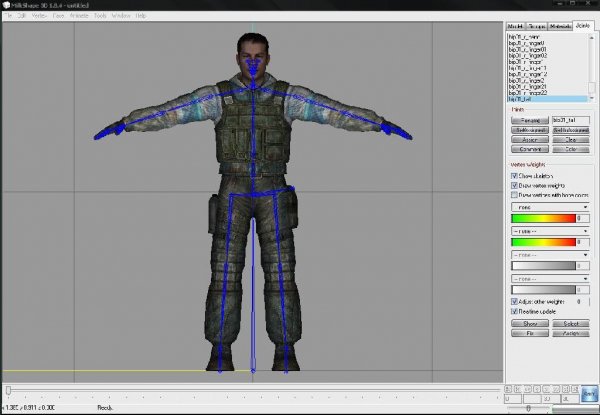The width and height of the screenshot is (600, 415).
Task: Click joint list scrollbar down arrow
Action: point(592,99)
